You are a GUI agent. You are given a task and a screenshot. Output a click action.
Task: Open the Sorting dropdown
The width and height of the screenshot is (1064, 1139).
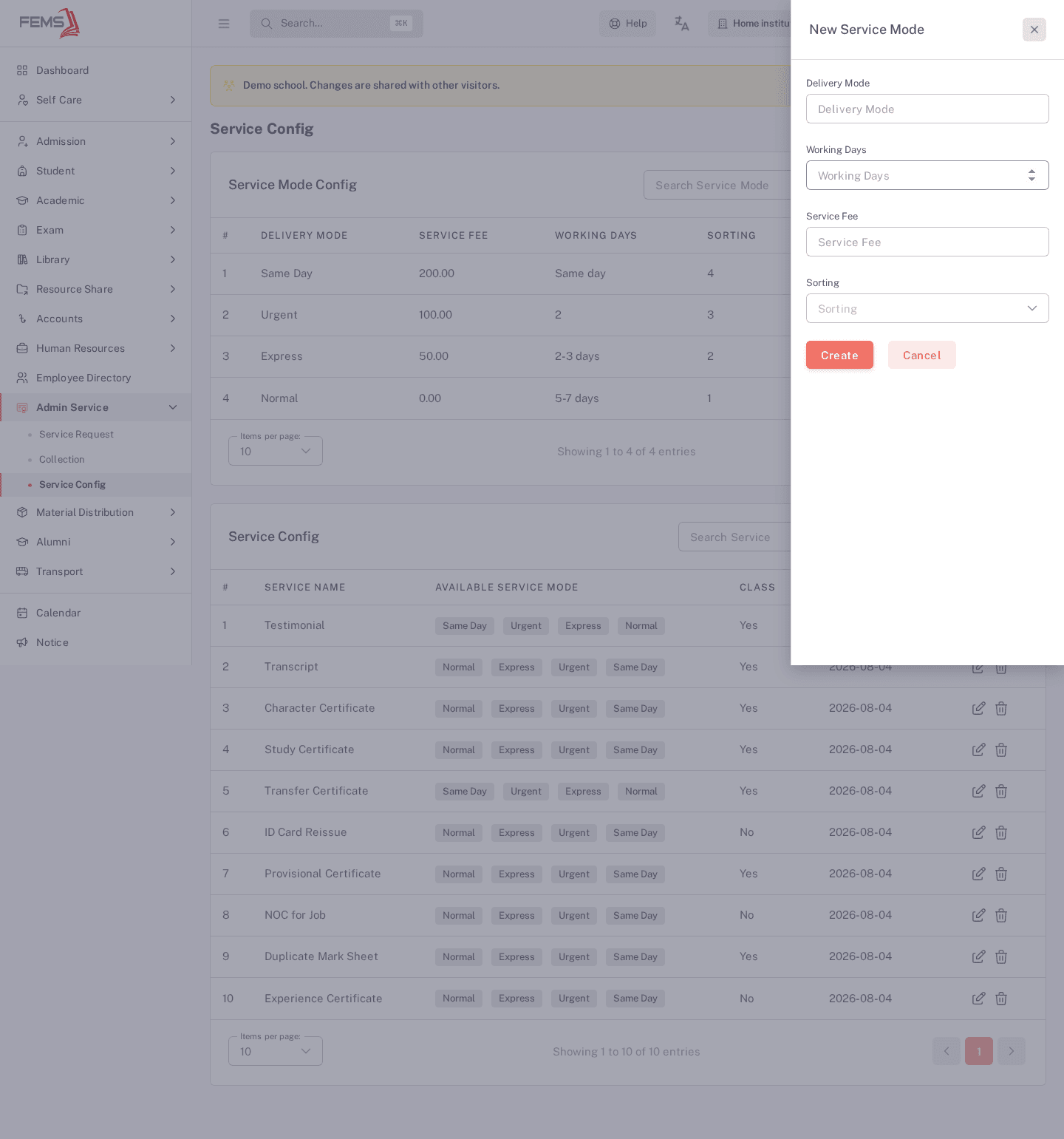927,308
